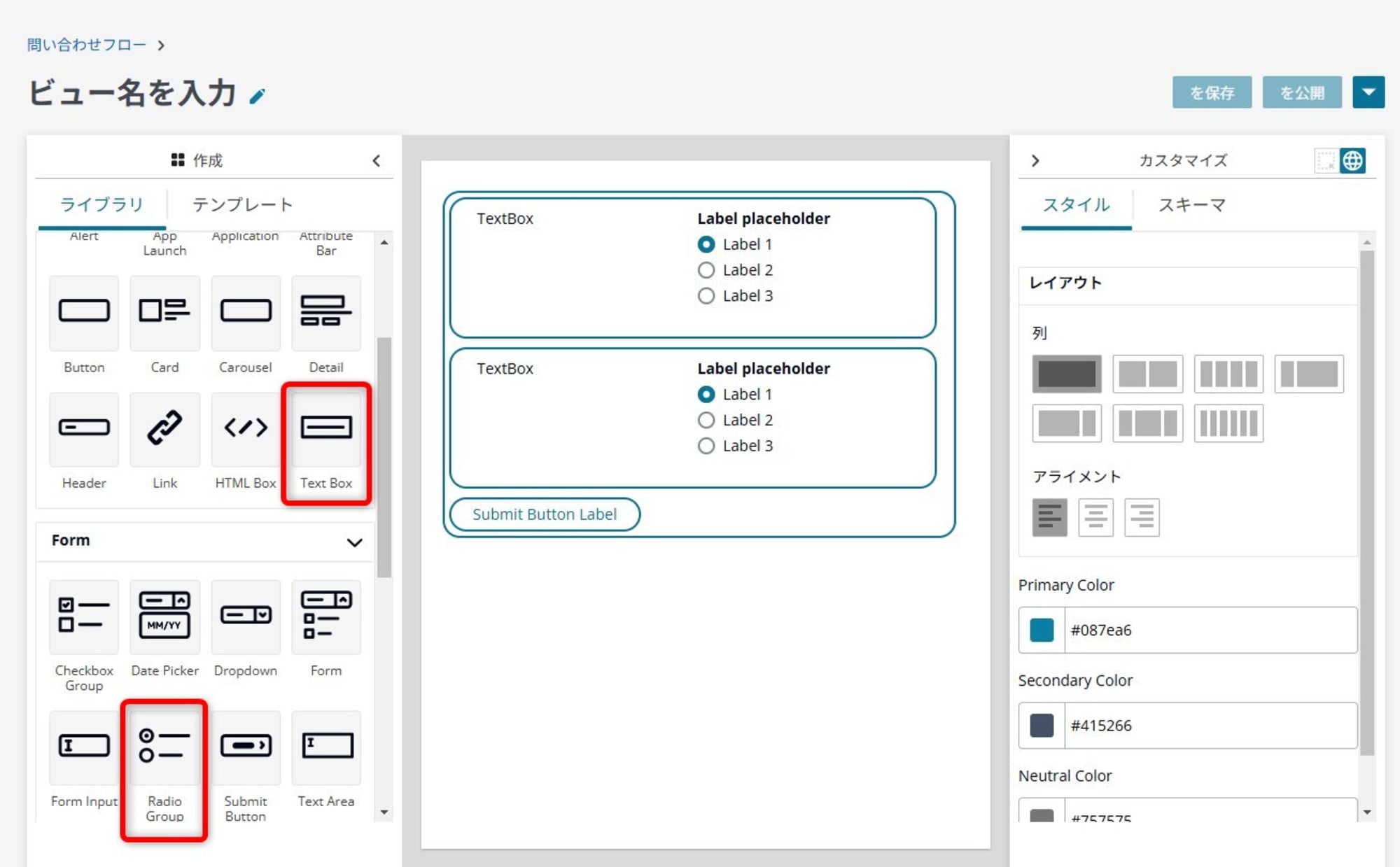
Task: Expand カスタマイズ panel right arrow
Action: click(x=1037, y=160)
